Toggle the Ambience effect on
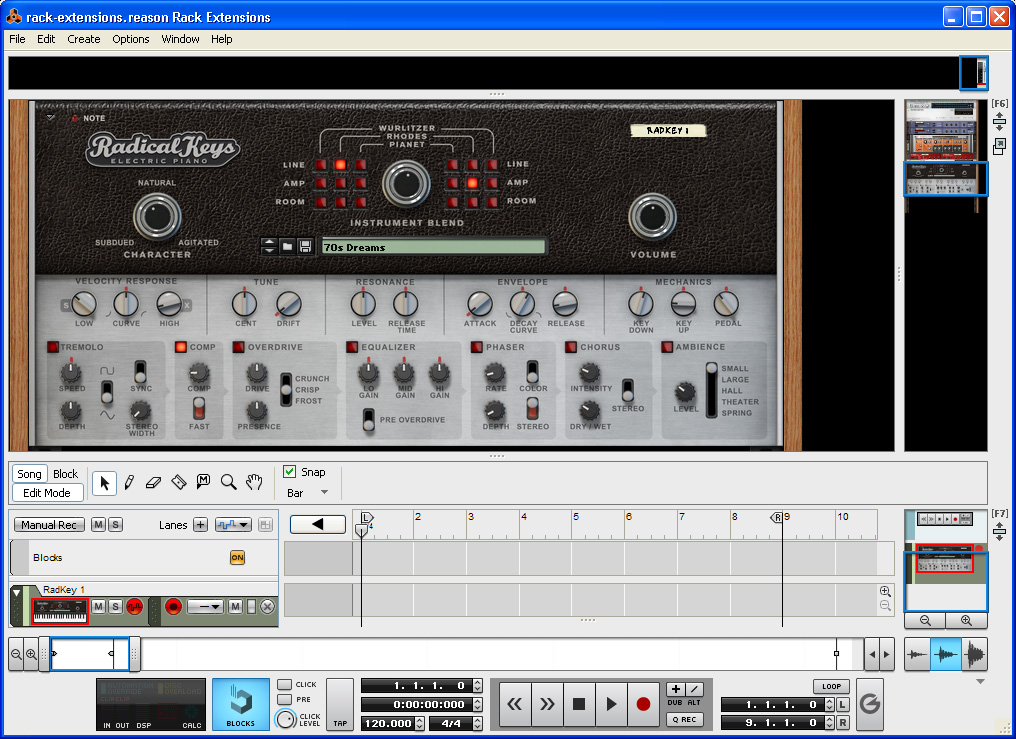The width and height of the screenshot is (1016, 739). click(x=667, y=347)
